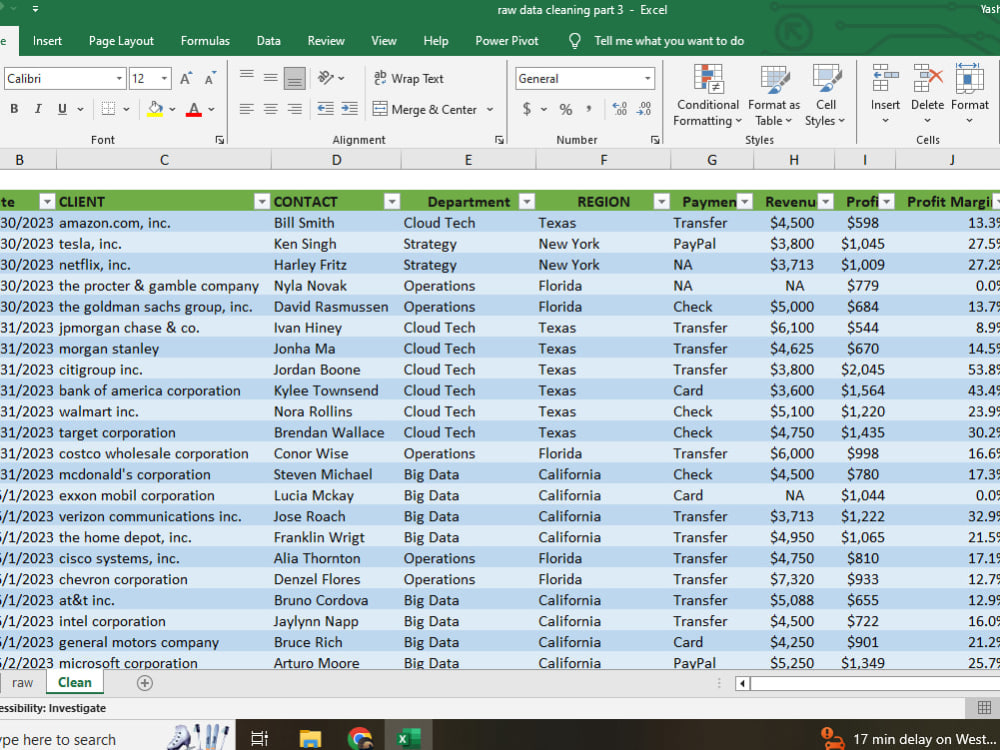1000x750 pixels.
Task: Apply middle align to cells
Action: click(270, 78)
